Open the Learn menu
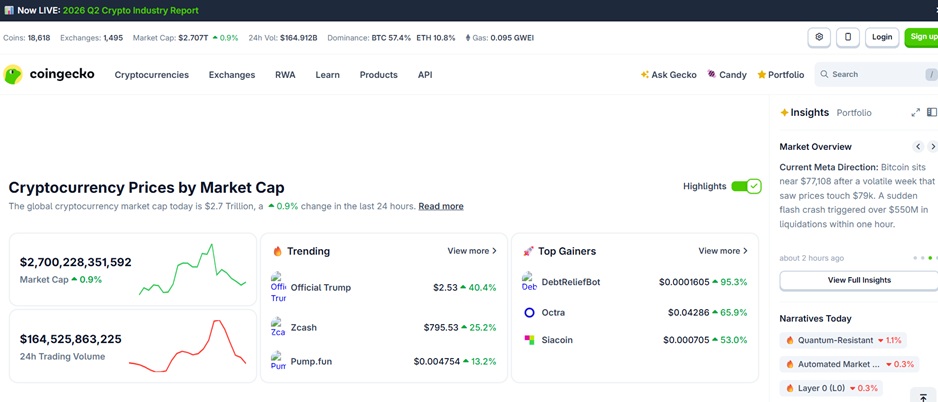Screen dimensions: 938x402 point(327,75)
